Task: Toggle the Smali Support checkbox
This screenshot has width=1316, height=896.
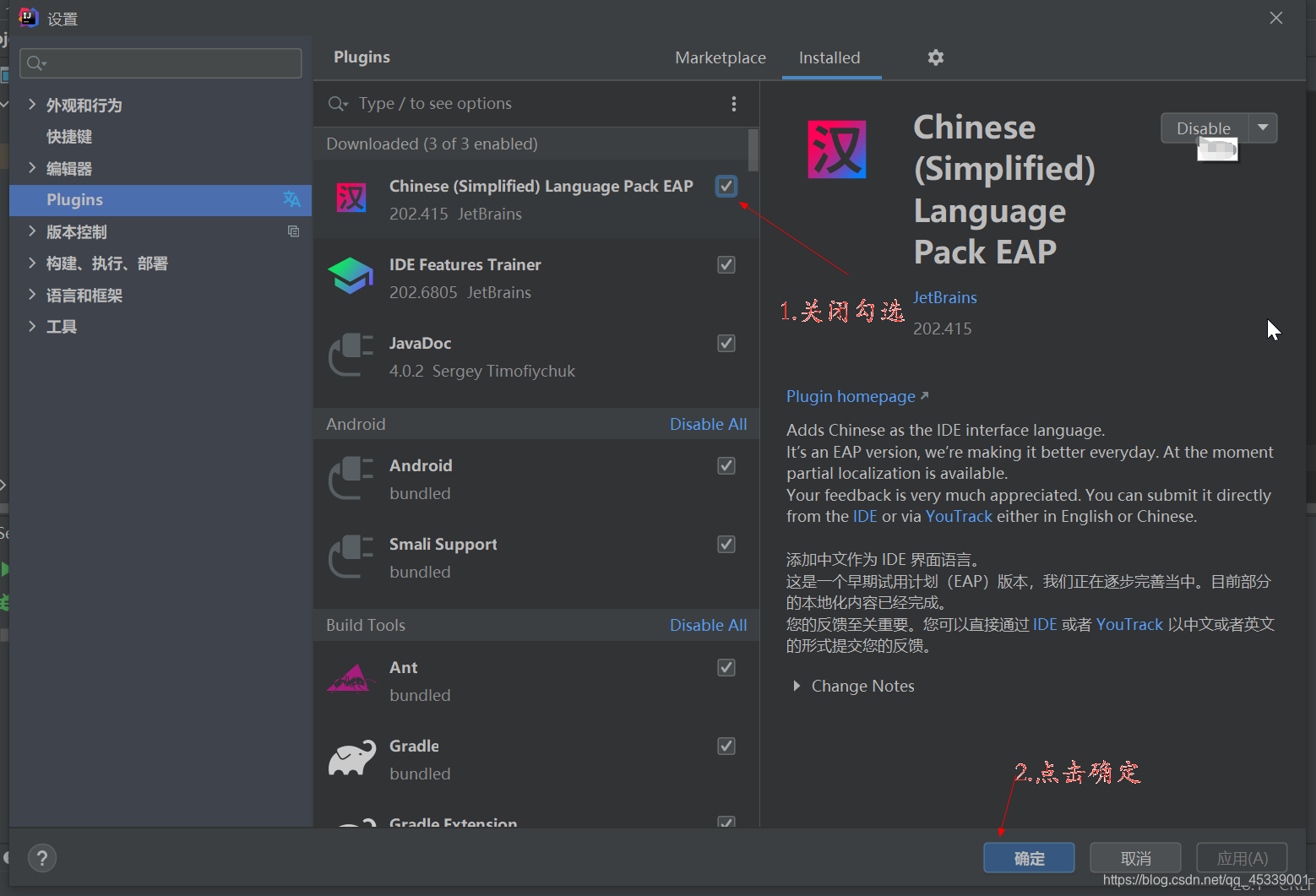Action: [726, 544]
